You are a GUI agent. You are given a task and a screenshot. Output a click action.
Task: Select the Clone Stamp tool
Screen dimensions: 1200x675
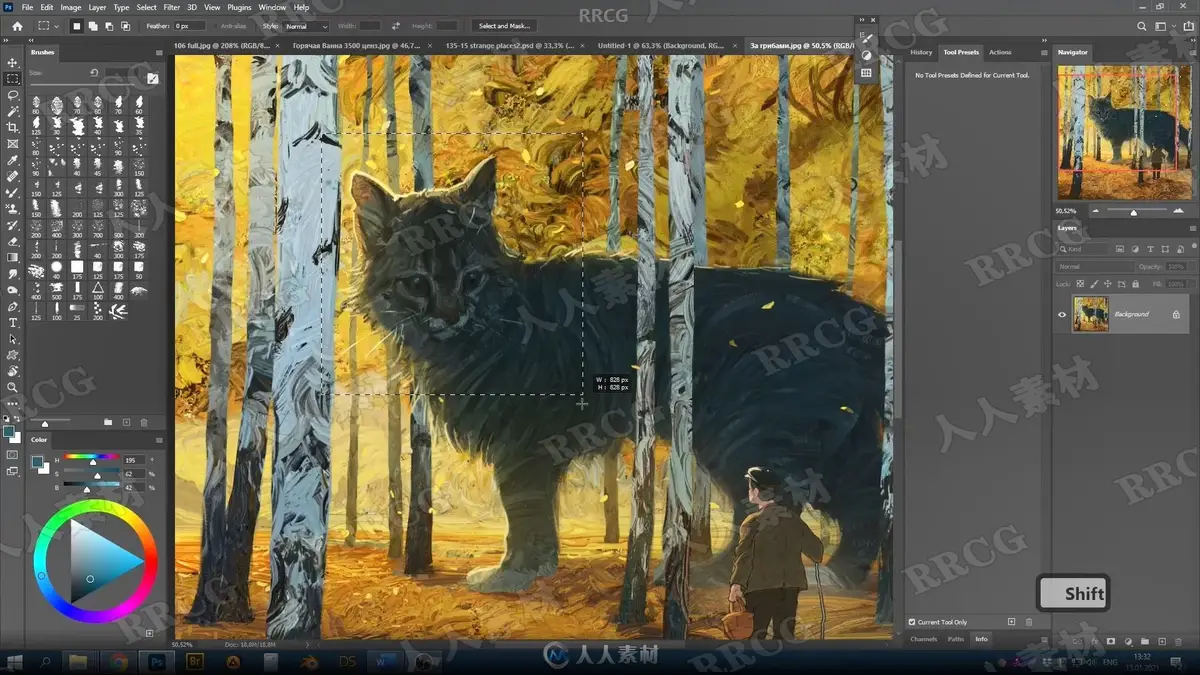pos(13,209)
